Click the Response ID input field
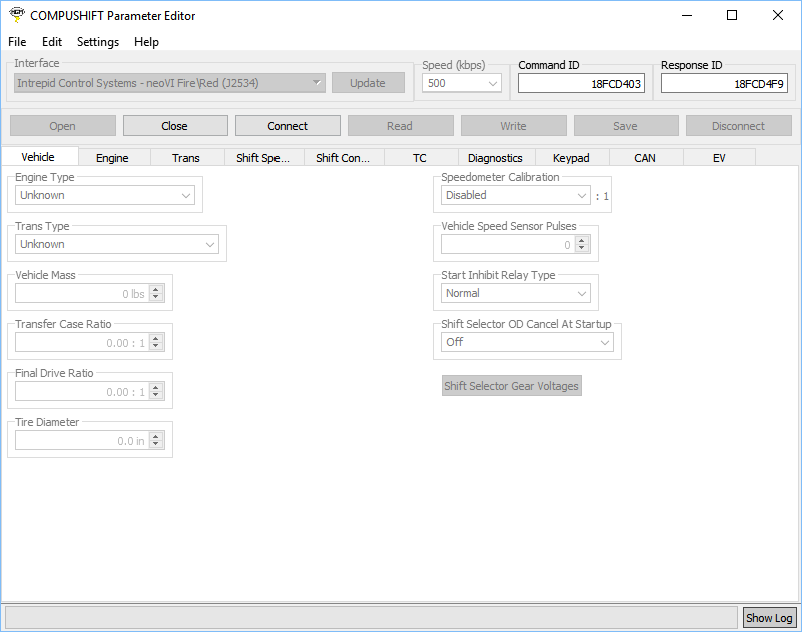Image resolution: width=802 pixels, height=632 pixels. [724, 84]
